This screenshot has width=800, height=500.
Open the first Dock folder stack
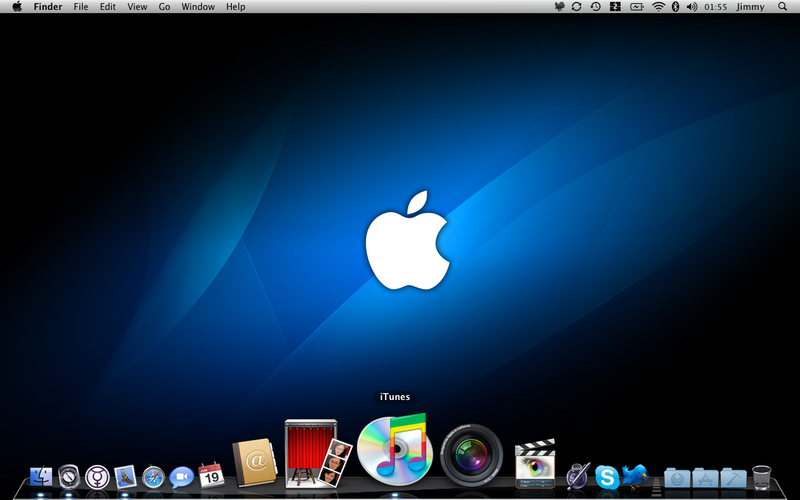[677, 478]
